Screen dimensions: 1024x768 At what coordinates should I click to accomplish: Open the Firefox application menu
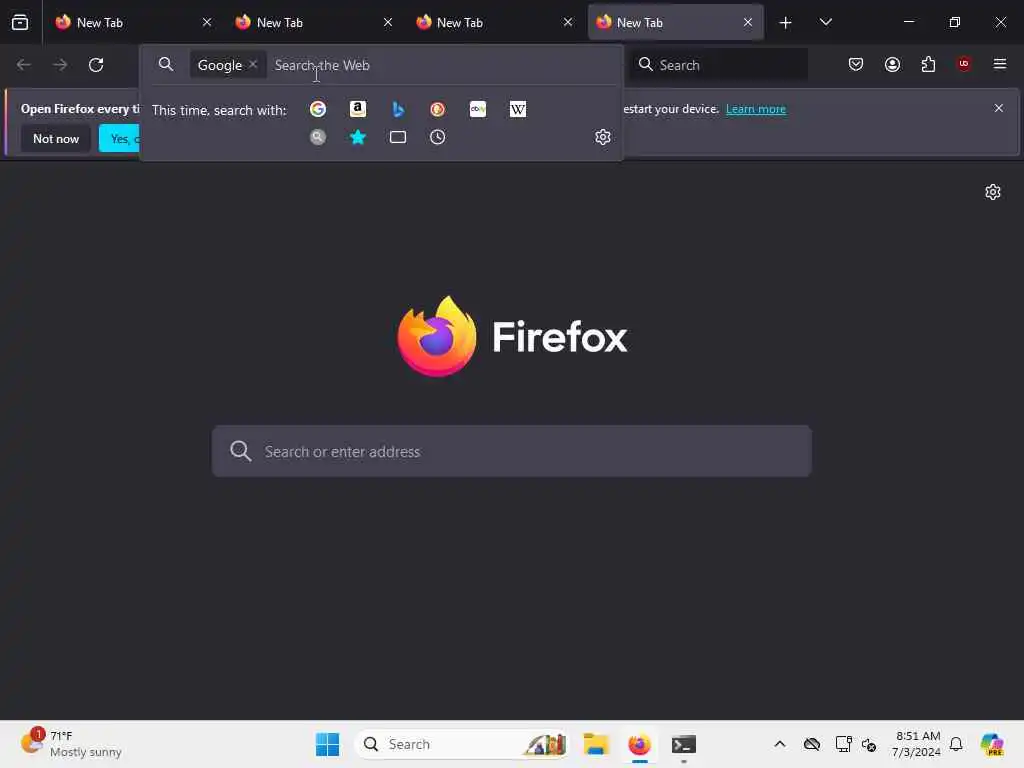pos(1000,64)
